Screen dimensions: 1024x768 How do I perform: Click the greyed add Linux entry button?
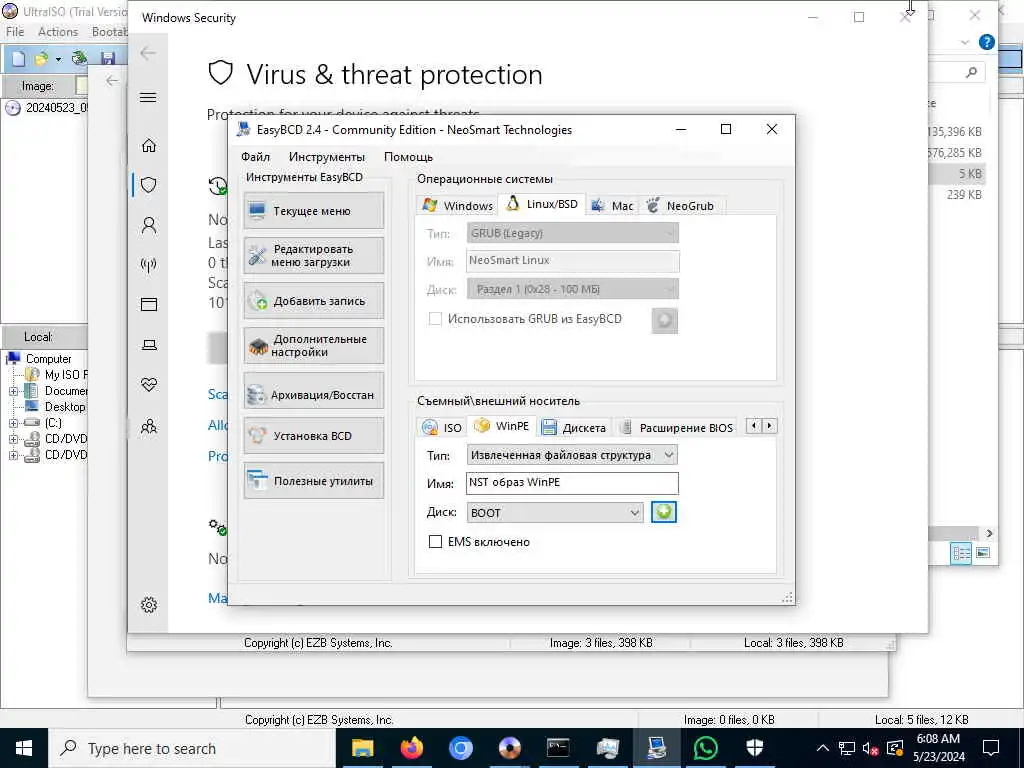(x=665, y=321)
